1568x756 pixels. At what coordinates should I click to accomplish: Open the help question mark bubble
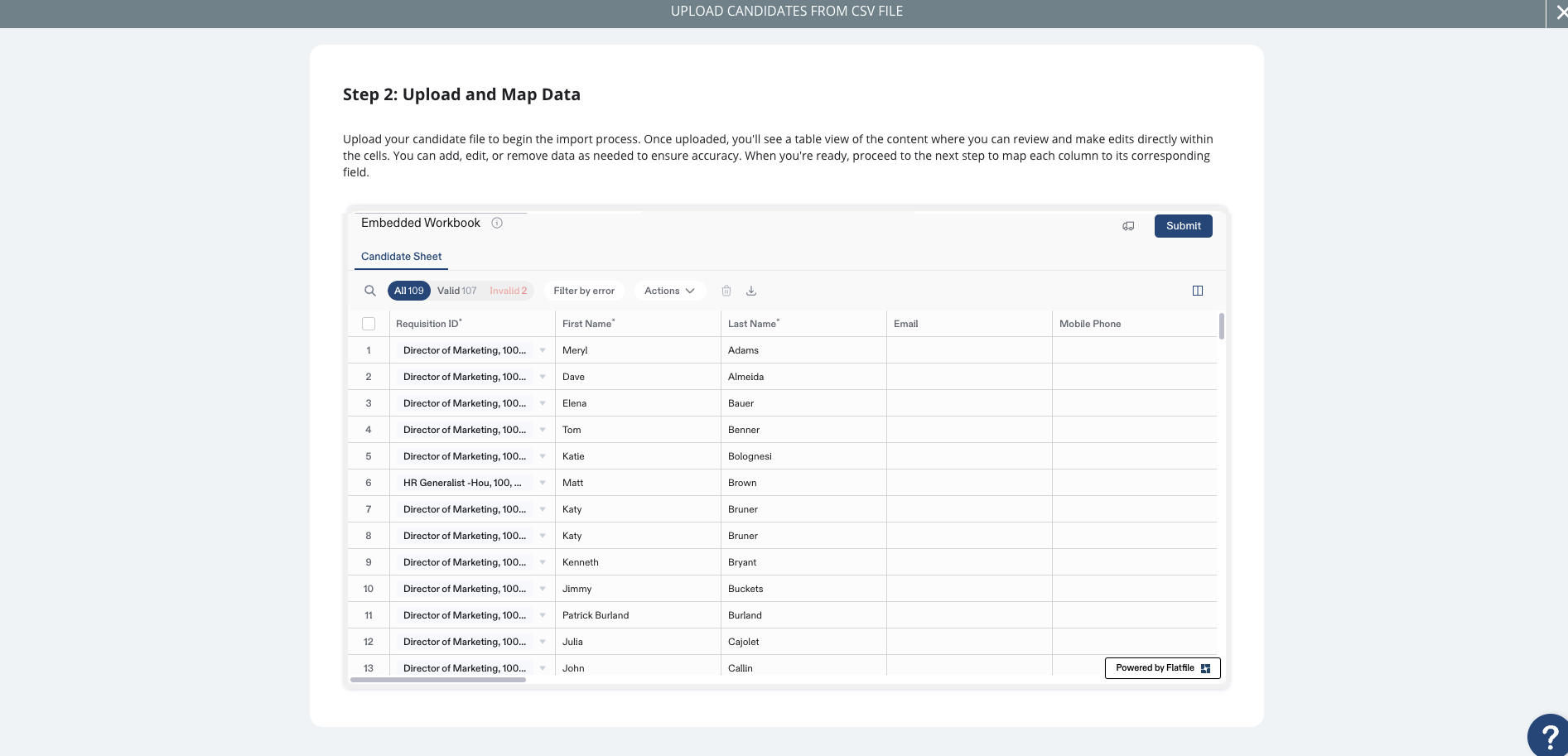[x=1549, y=735]
